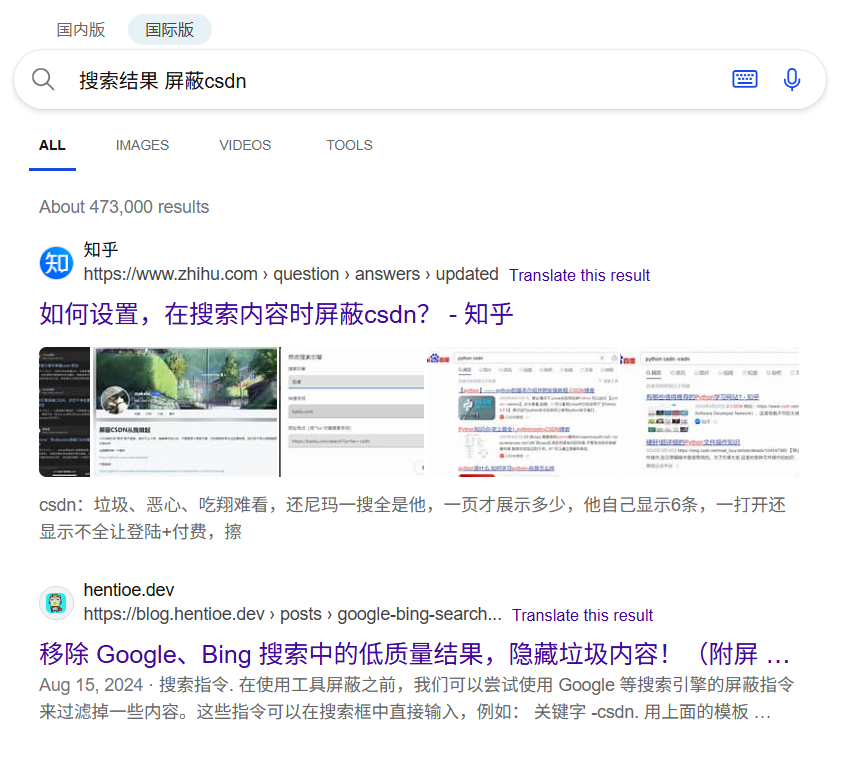This screenshot has width=866, height=761.
Task: Translate the Zhihu result
Action: point(579,274)
